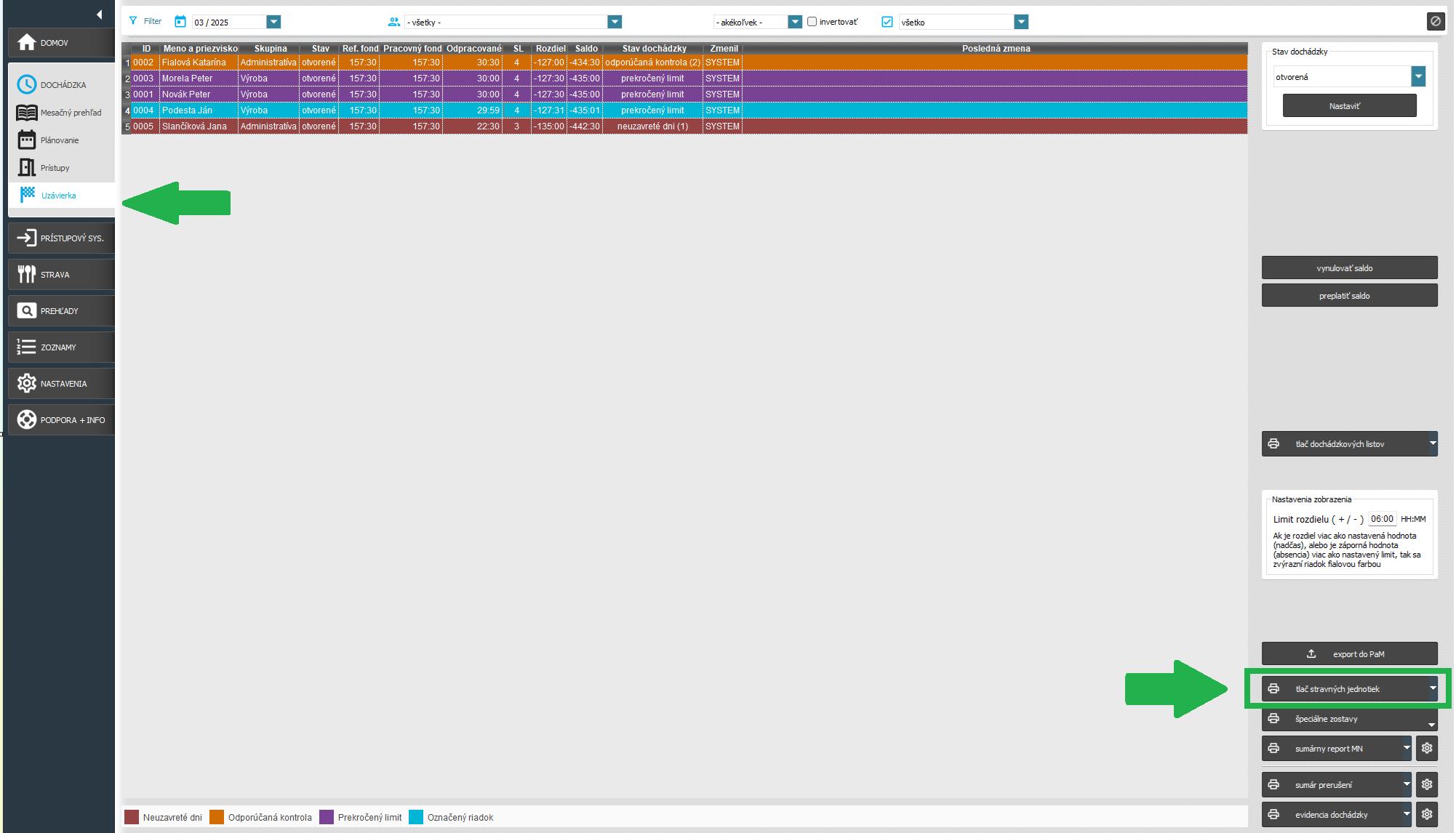Click the people group filter icon
1456x833 pixels.
point(393,22)
